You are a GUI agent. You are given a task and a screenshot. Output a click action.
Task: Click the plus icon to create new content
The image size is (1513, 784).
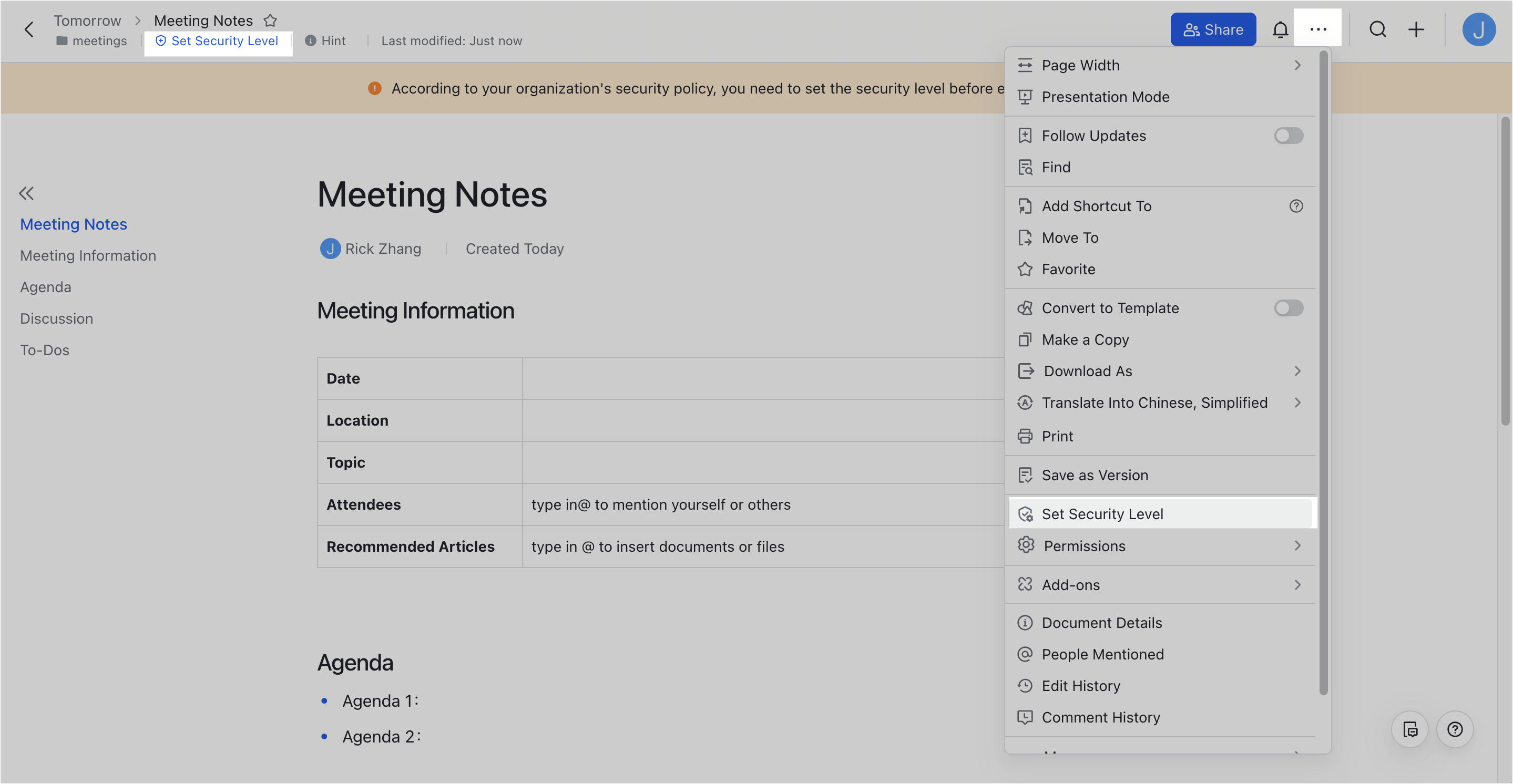pyautogui.click(x=1416, y=29)
